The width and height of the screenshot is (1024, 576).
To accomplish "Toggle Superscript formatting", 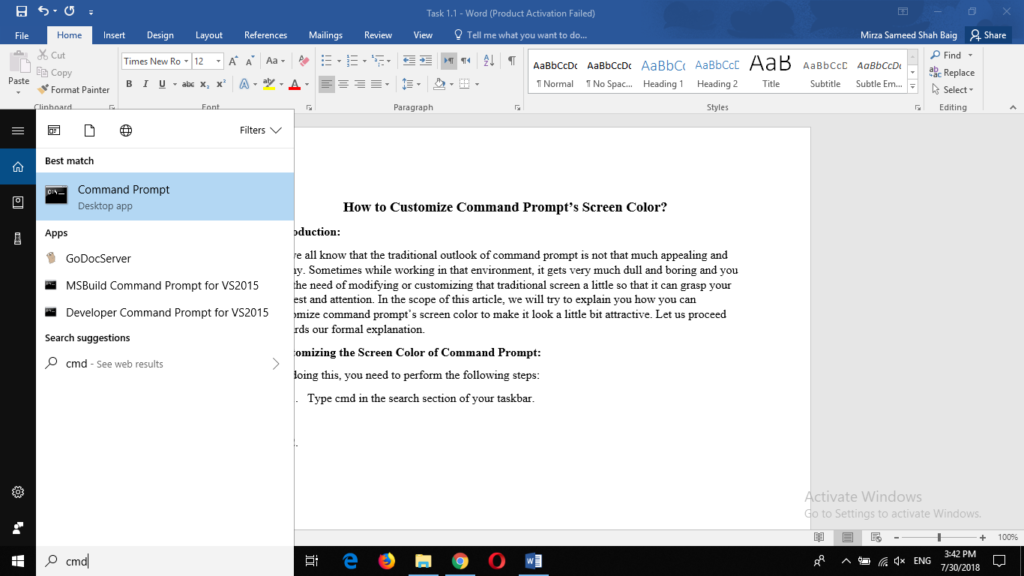I will tap(221, 84).
